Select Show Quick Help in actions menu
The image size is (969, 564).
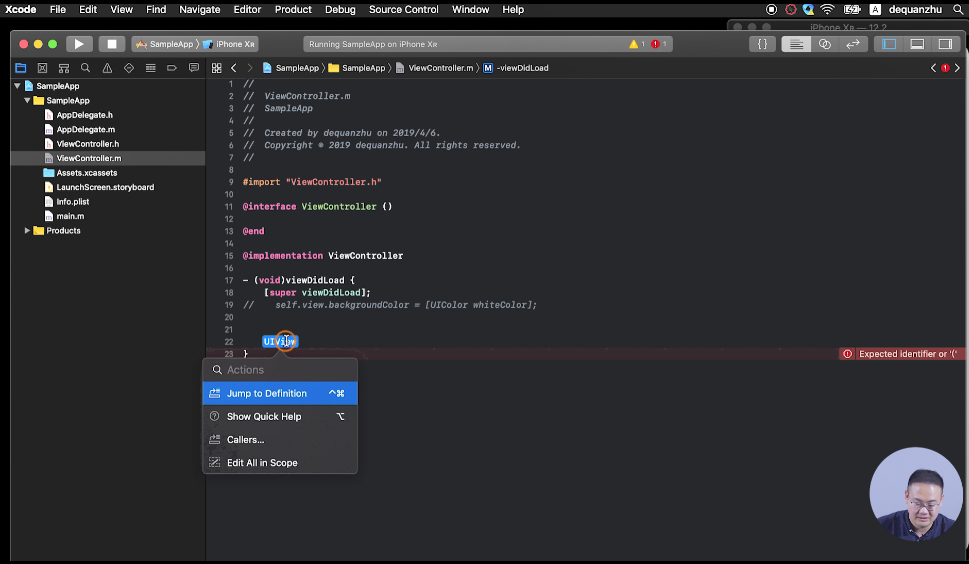[263, 417]
